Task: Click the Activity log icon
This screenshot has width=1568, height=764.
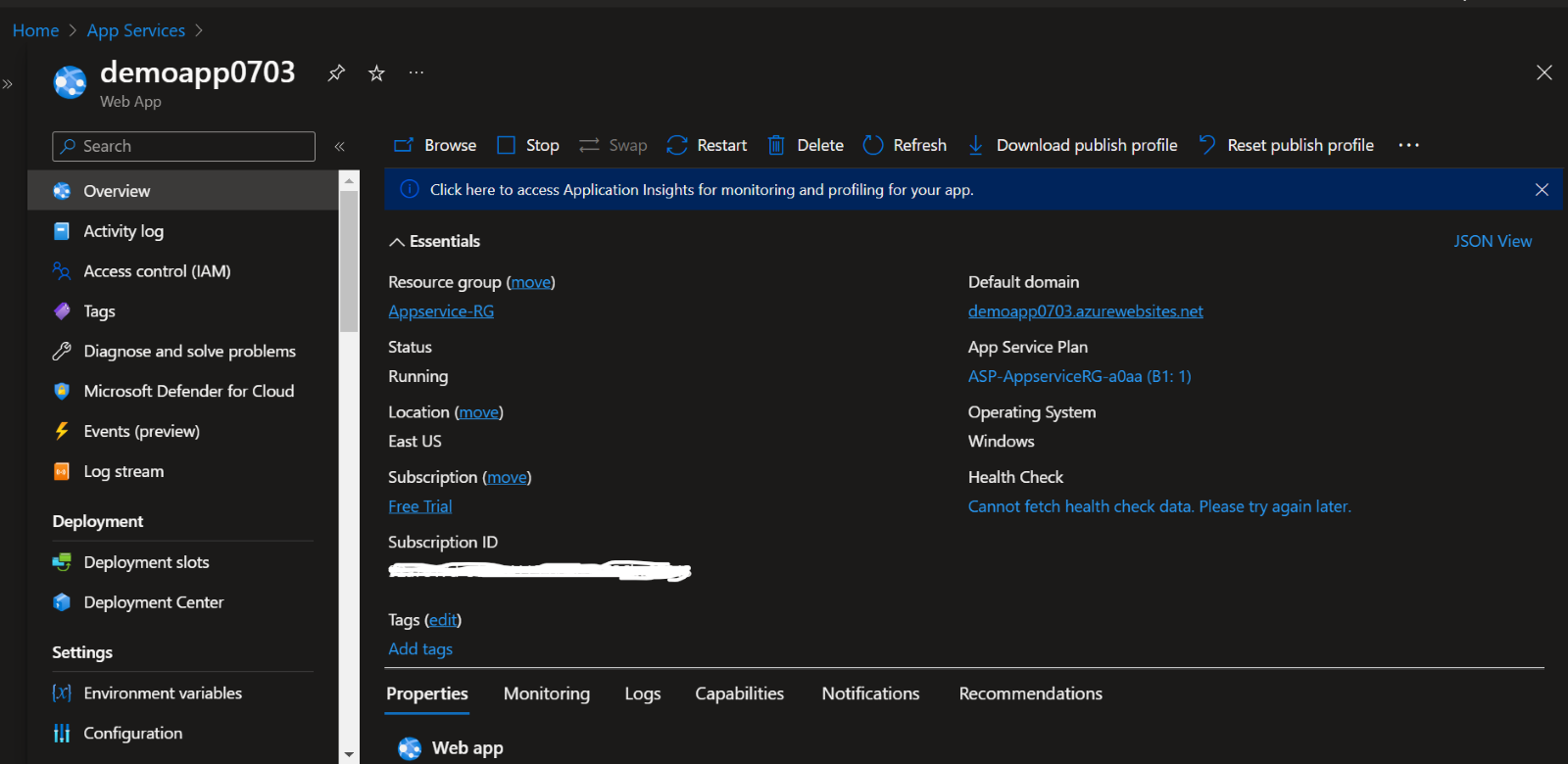Action: (62, 231)
